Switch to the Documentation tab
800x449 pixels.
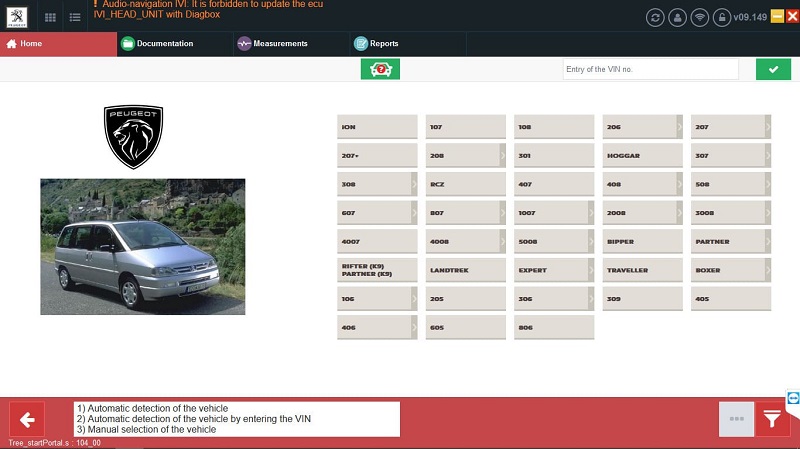coord(175,44)
